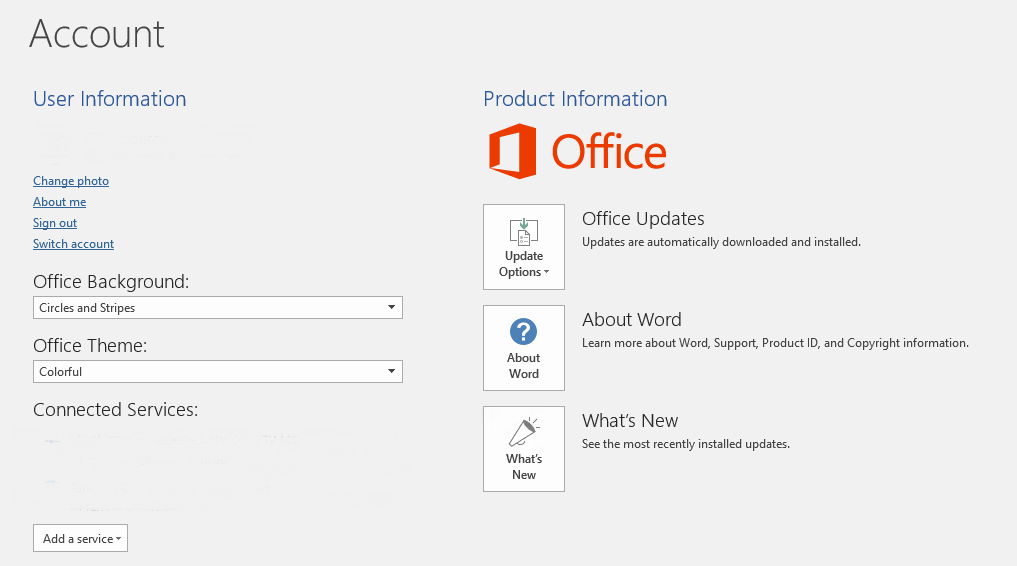
Task: Click the Office logo
Action: coord(577,151)
